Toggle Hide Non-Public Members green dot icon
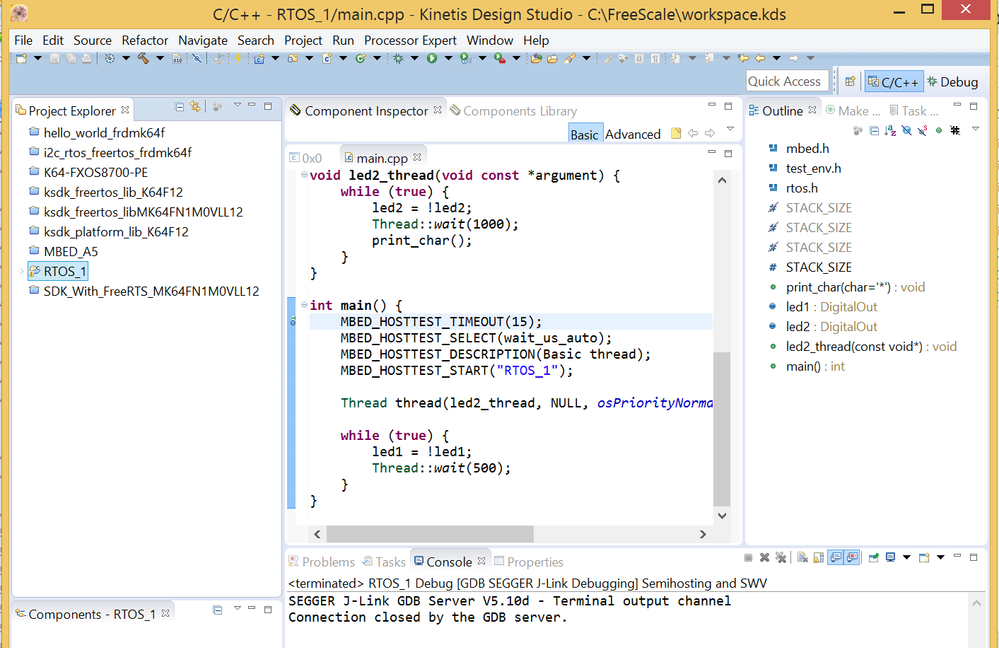 point(939,131)
